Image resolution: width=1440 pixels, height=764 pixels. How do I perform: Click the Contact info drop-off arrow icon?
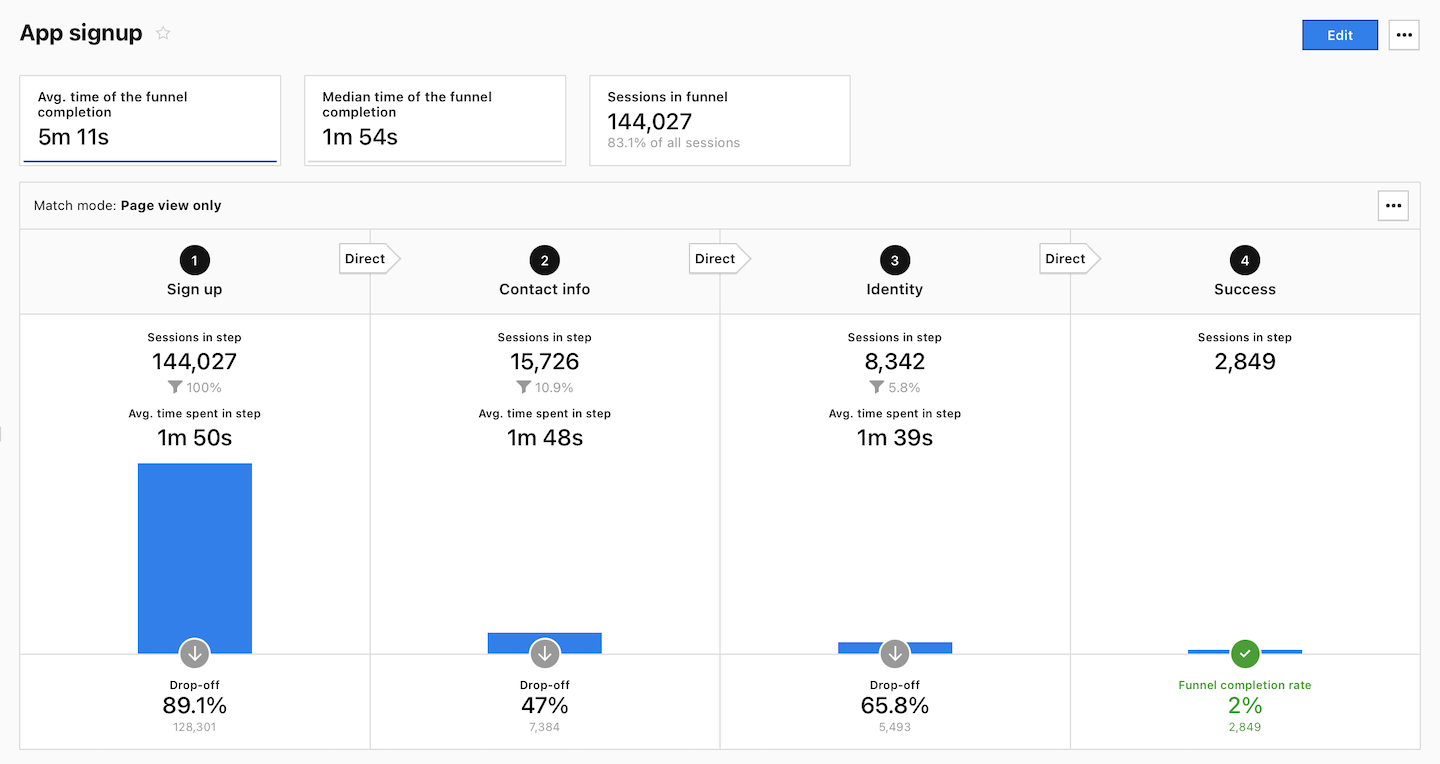click(545, 654)
